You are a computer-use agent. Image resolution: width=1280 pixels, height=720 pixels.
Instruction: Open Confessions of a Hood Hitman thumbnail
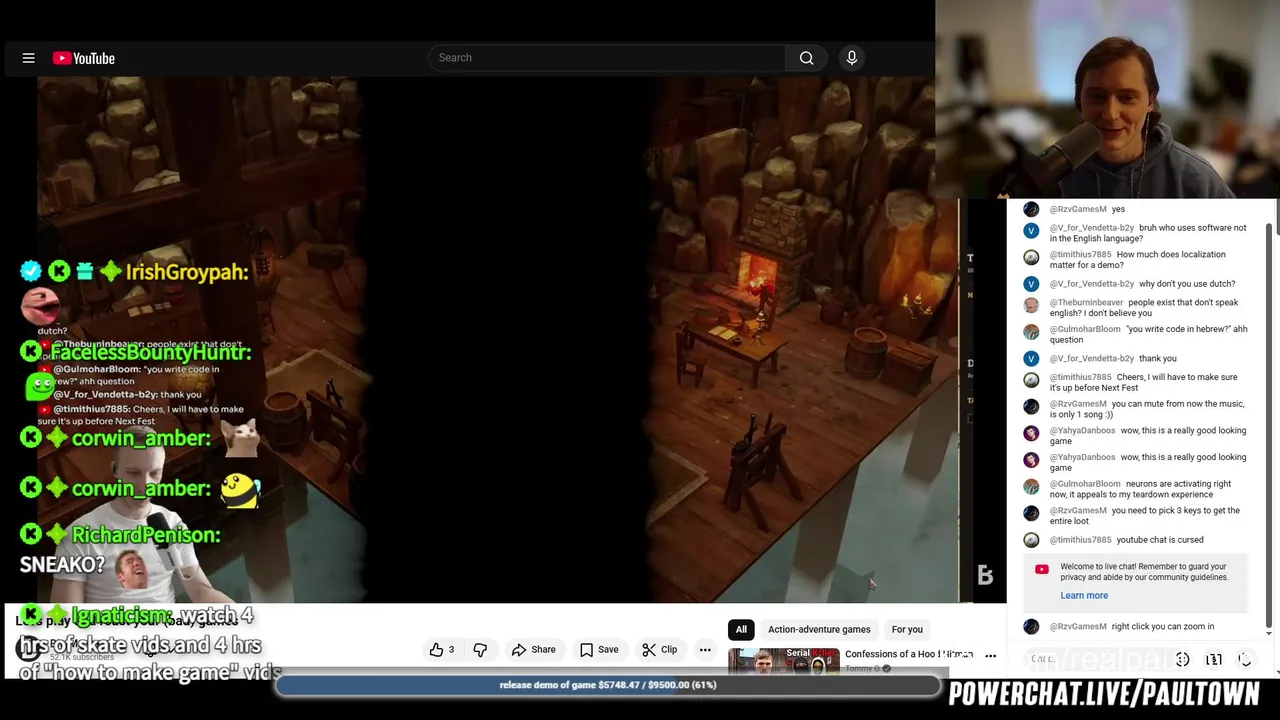click(x=783, y=661)
